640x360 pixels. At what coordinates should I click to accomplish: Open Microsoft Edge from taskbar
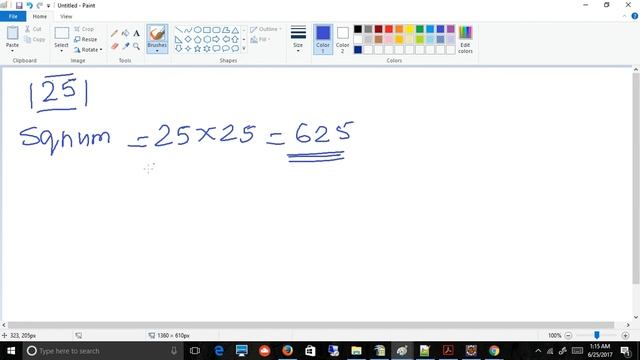[219, 351]
